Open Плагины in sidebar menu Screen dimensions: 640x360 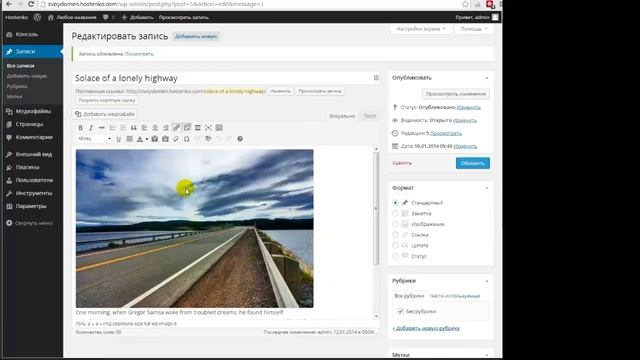point(32,167)
